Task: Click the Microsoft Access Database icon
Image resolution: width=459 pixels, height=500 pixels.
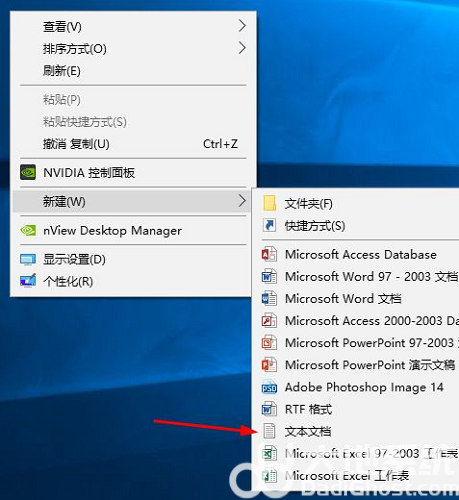Action: coord(269,255)
